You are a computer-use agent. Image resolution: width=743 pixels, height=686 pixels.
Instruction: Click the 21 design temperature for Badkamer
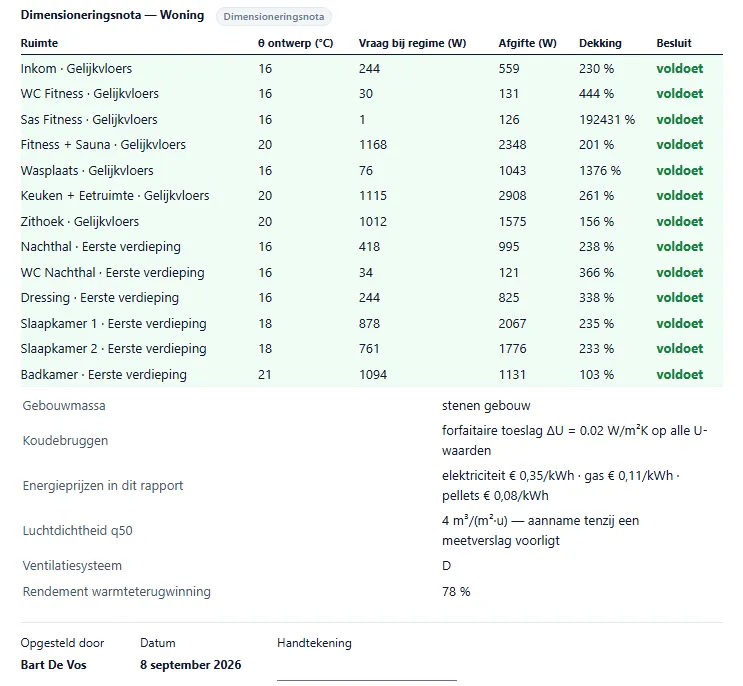[x=265, y=375]
